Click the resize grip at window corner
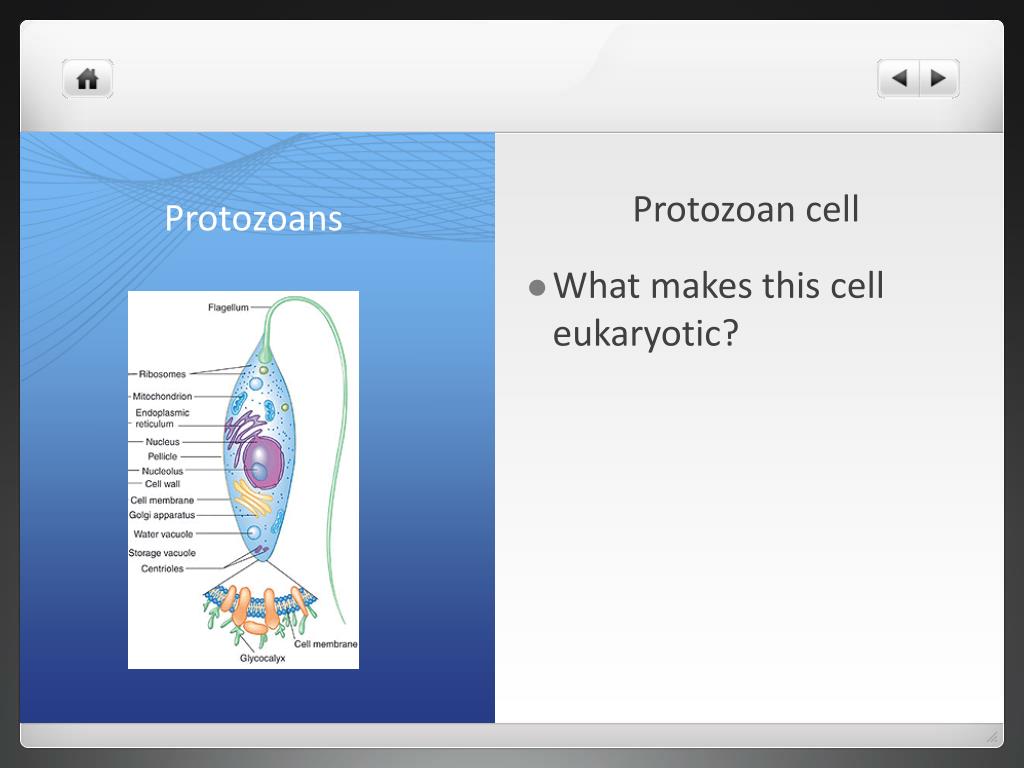 (992, 737)
